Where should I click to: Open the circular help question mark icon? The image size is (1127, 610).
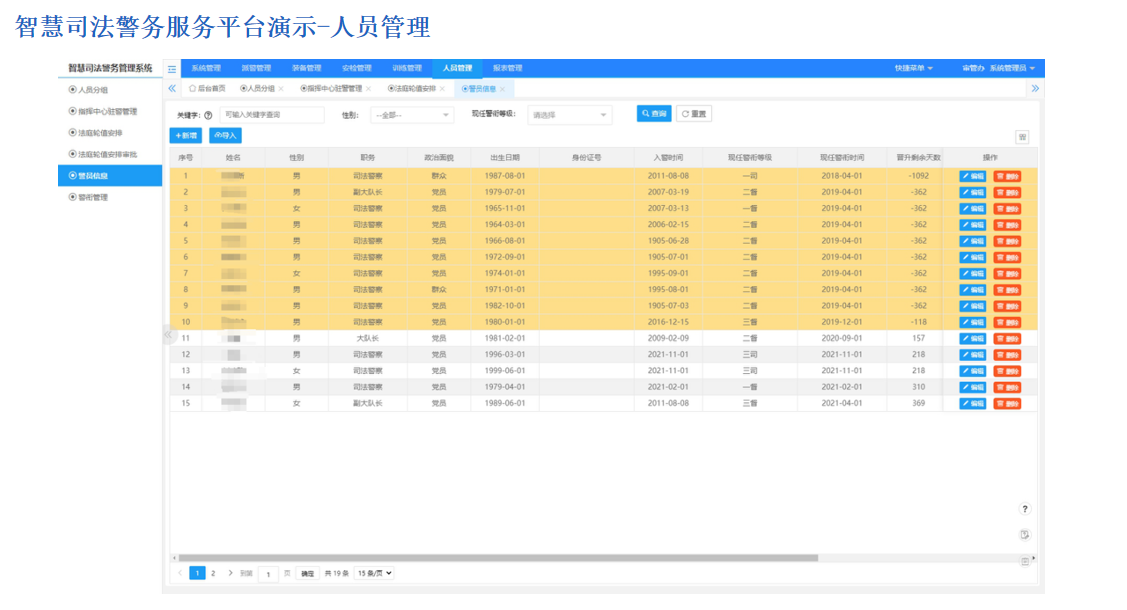[1025, 508]
